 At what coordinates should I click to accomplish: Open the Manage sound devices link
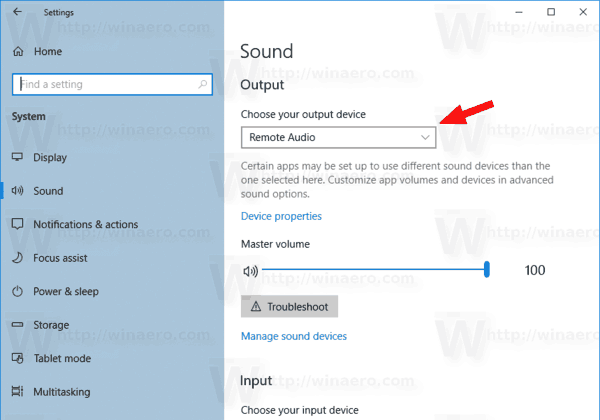pos(294,336)
